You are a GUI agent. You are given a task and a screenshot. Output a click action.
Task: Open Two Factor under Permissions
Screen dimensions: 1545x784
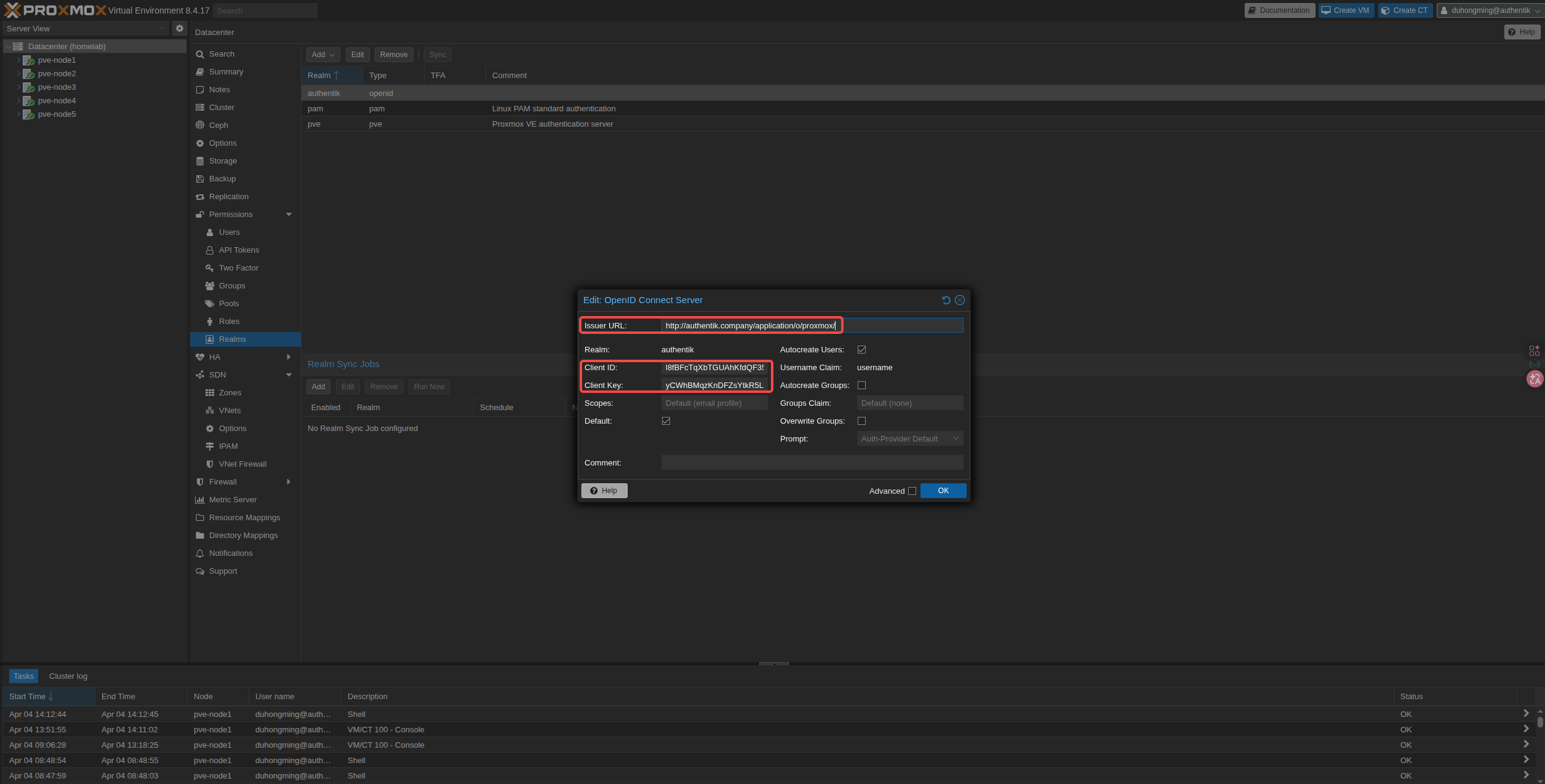point(238,268)
